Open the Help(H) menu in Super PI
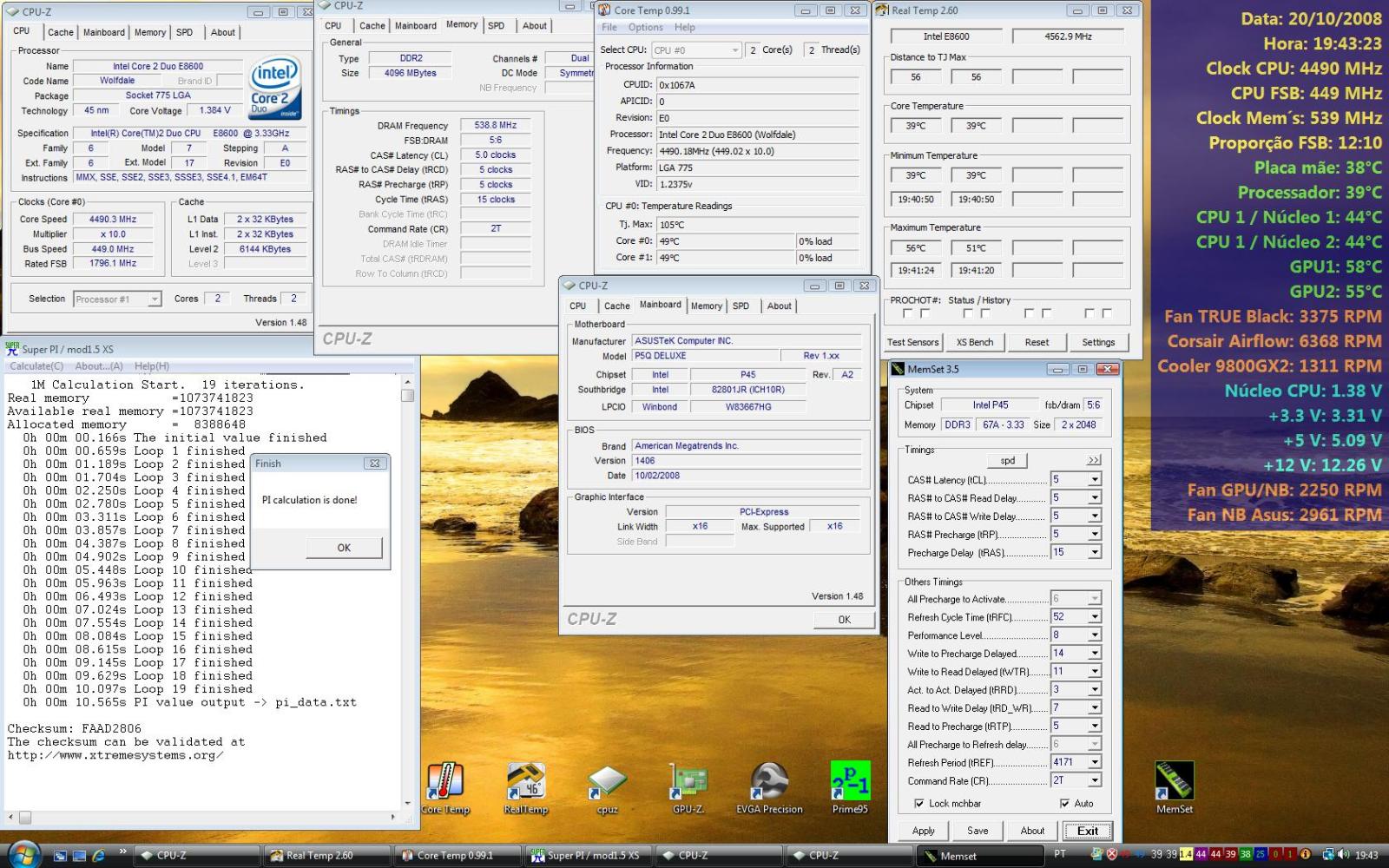Screen dimensions: 1389x868 (152, 366)
